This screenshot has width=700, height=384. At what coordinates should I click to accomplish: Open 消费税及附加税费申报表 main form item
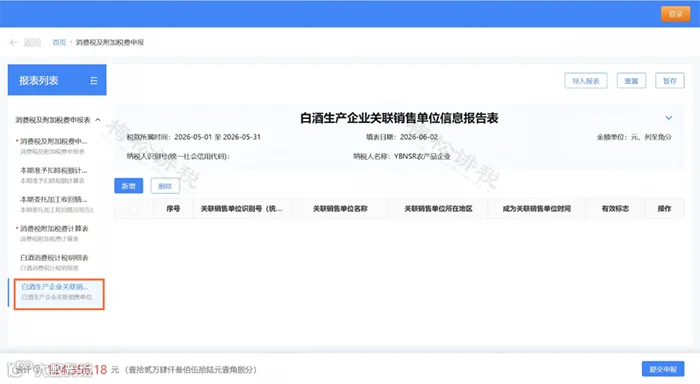pyautogui.click(x=54, y=146)
